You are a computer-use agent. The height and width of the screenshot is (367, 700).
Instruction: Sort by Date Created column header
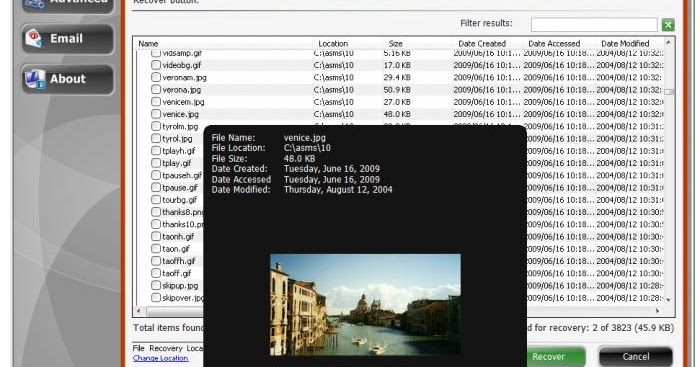pyautogui.click(x=482, y=44)
